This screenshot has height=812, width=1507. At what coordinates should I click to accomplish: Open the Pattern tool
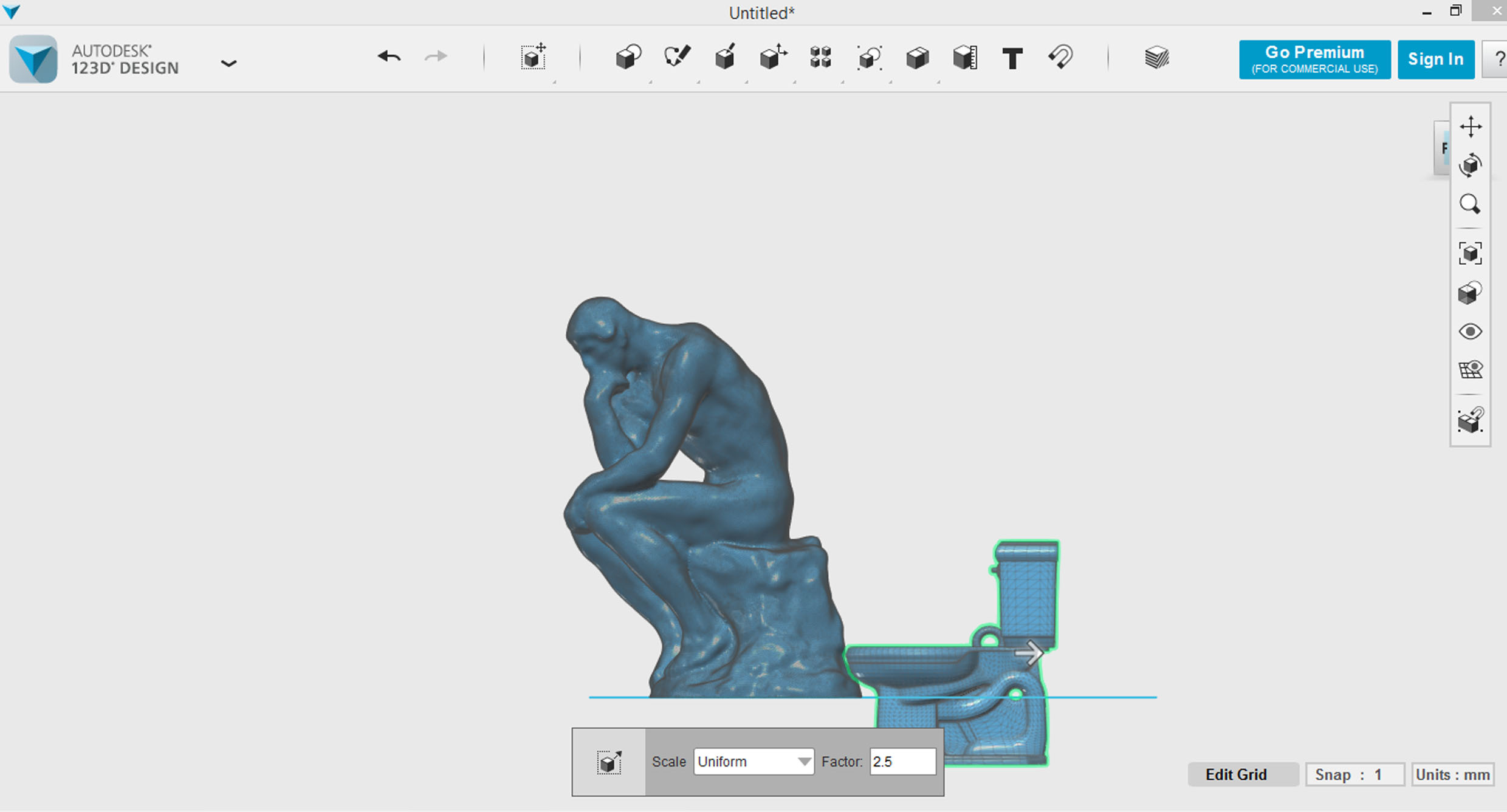(820, 58)
